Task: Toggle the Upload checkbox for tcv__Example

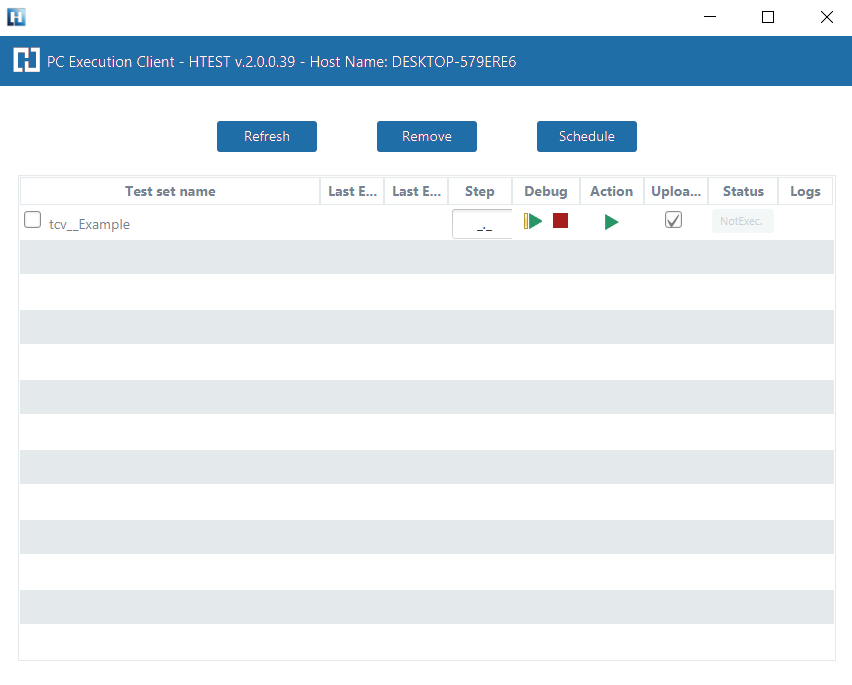Action: tap(674, 220)
